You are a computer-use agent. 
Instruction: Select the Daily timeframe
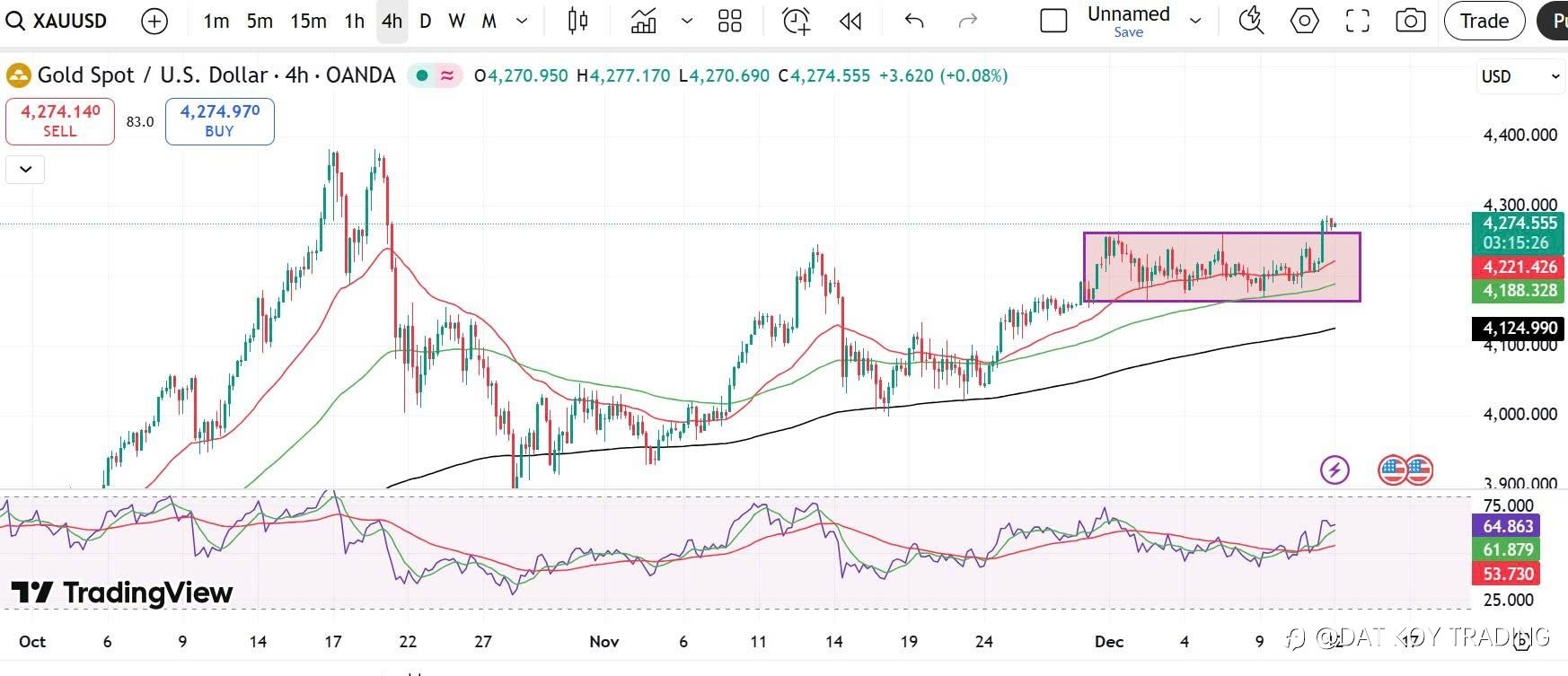point(425,22)
